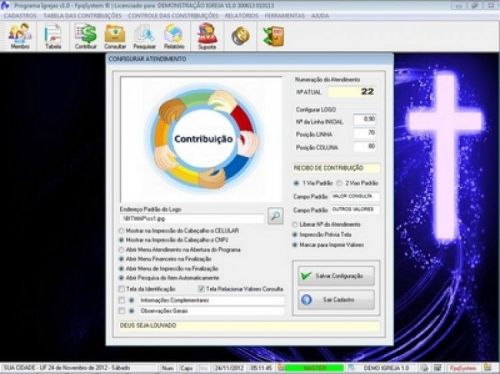Viewport: 500px width, 374px height.
Task: Click the Suporte toolbar icon
Action: (207, 36)
